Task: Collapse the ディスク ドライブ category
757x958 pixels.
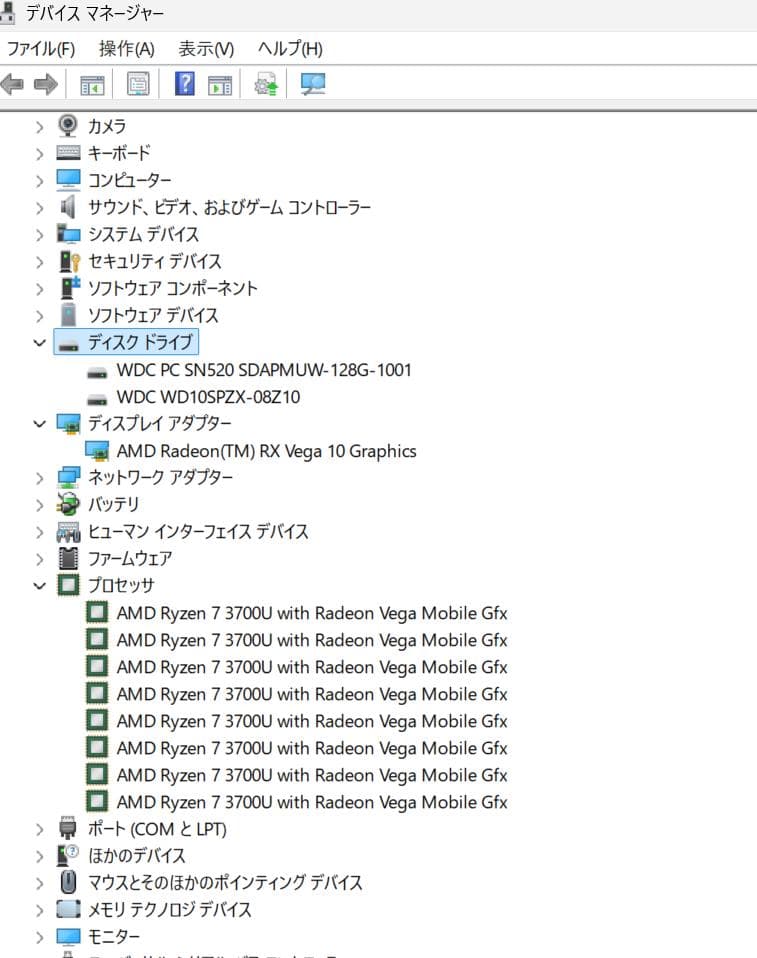Action: (40, 343)
